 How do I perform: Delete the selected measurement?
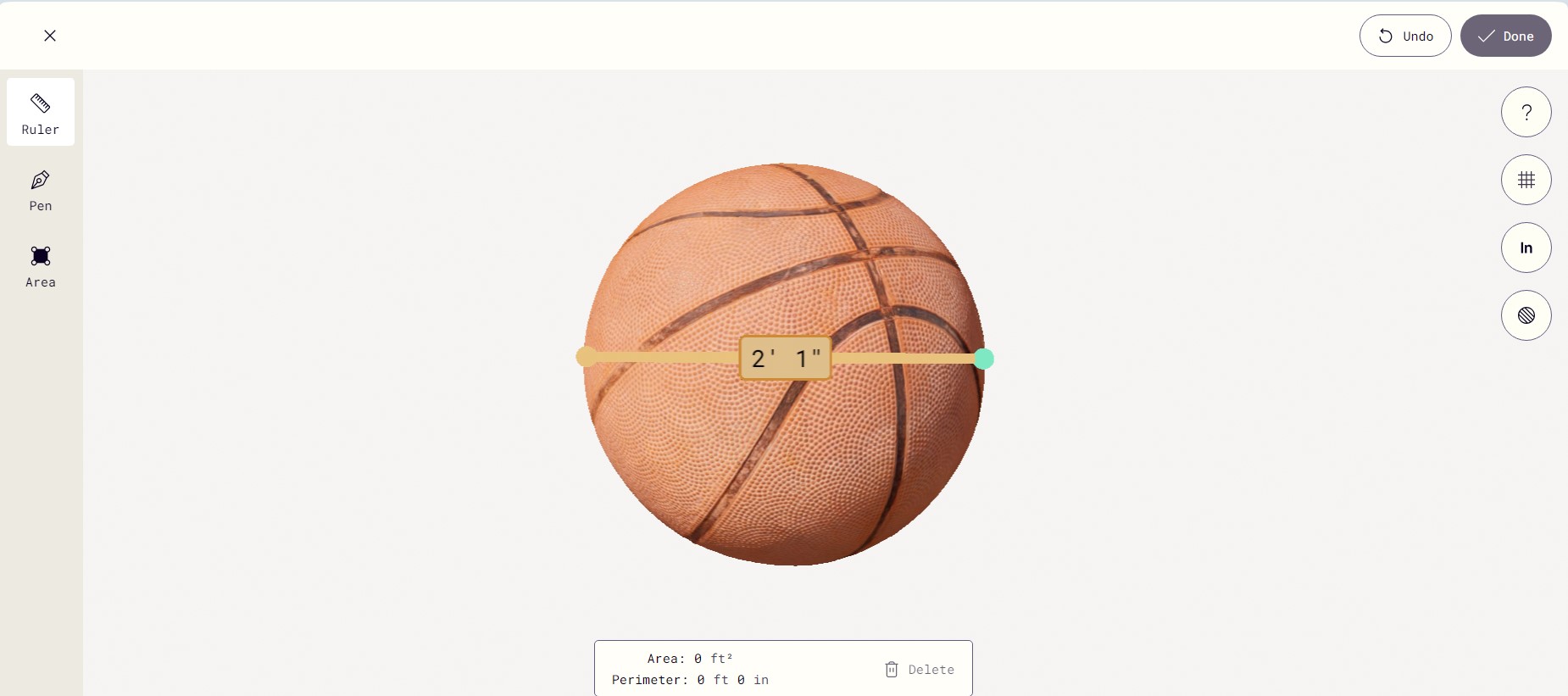(920, 670)
